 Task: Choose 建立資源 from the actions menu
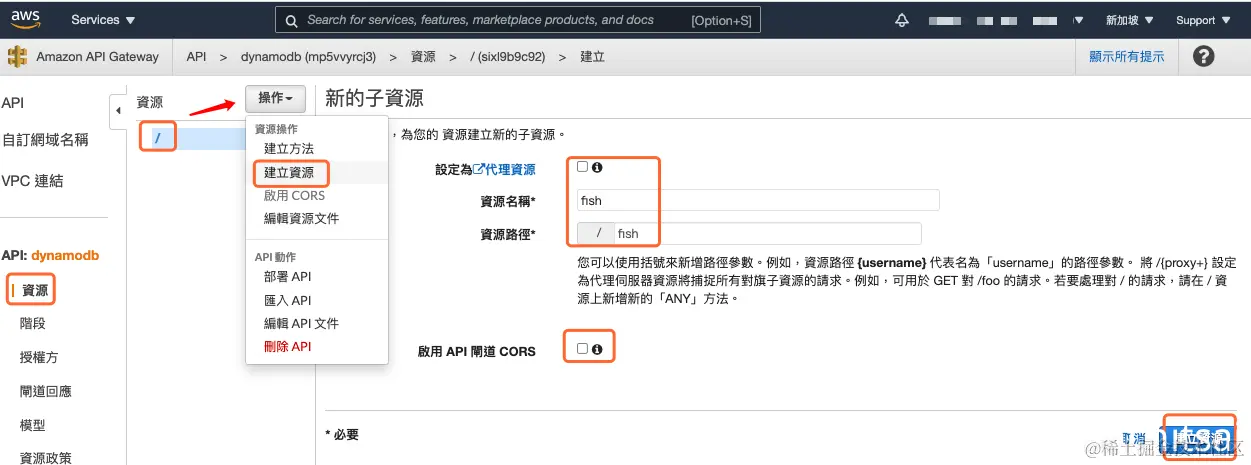pos(289,172)
